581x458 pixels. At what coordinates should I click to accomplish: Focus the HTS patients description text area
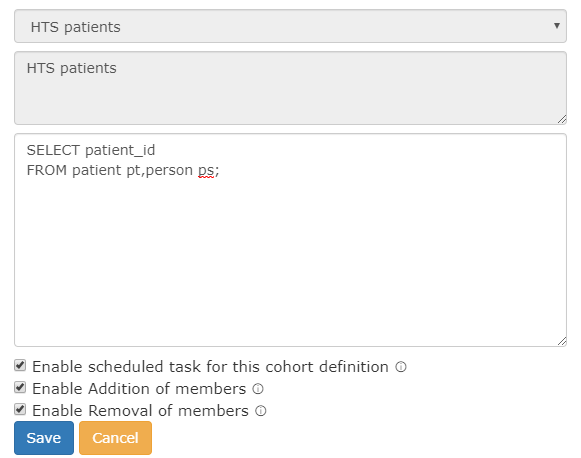click(290, 88)
